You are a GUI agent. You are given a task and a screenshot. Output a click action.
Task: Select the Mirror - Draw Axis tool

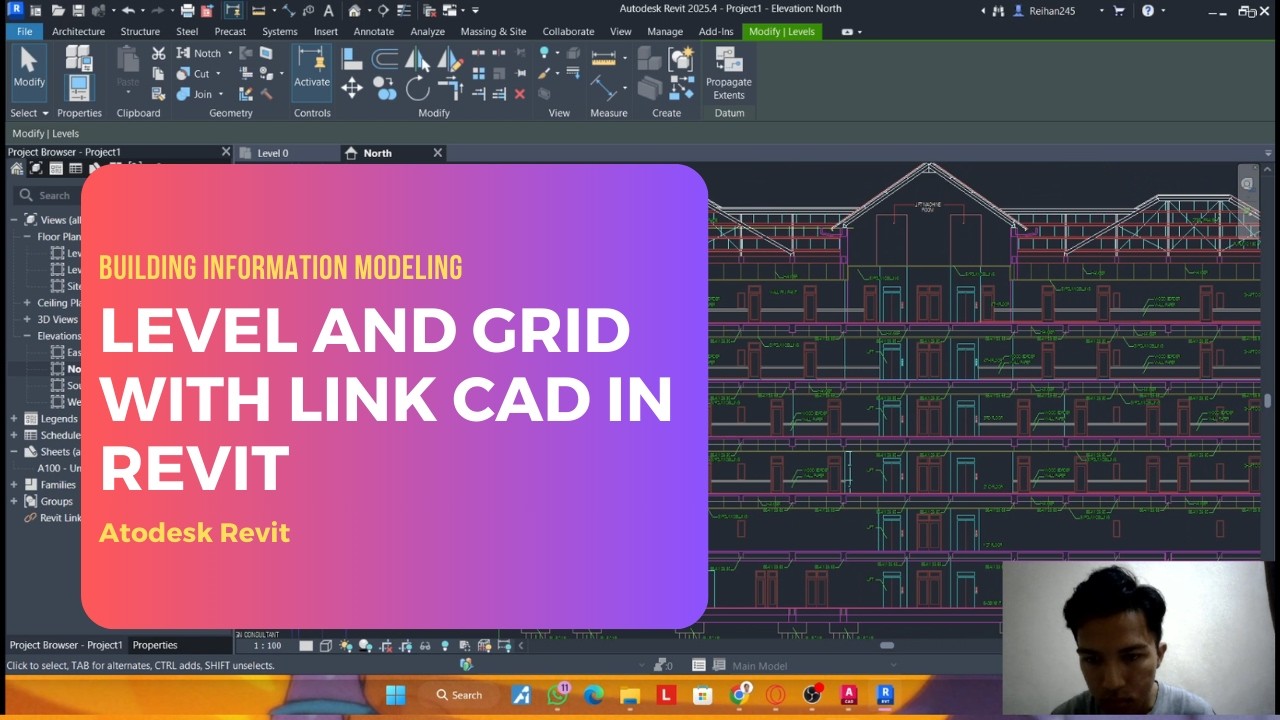450,58
